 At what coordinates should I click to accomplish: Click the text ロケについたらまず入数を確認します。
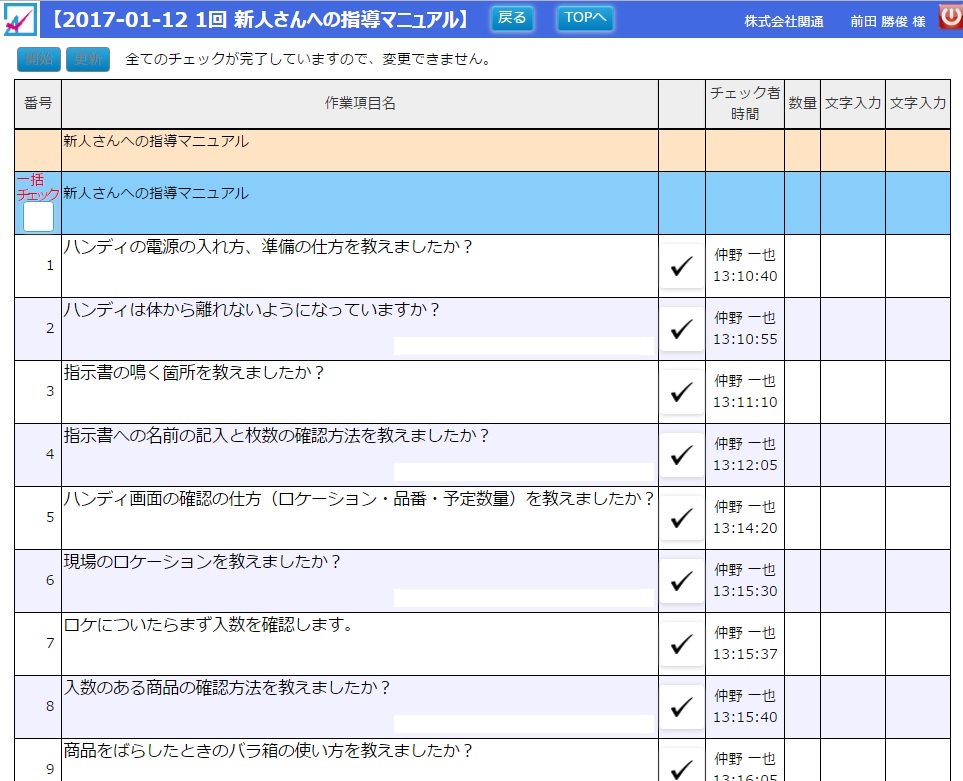pos(209,625)
